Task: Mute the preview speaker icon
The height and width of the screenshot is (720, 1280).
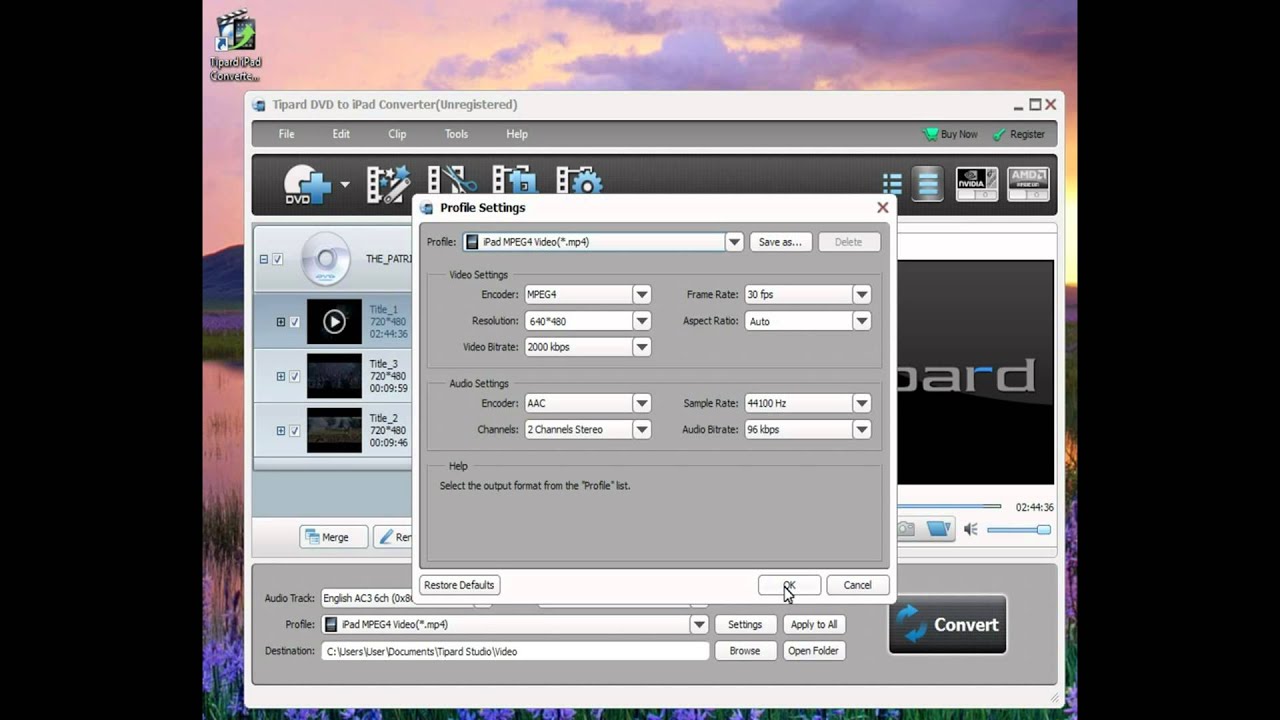Action: pos(970,529)
